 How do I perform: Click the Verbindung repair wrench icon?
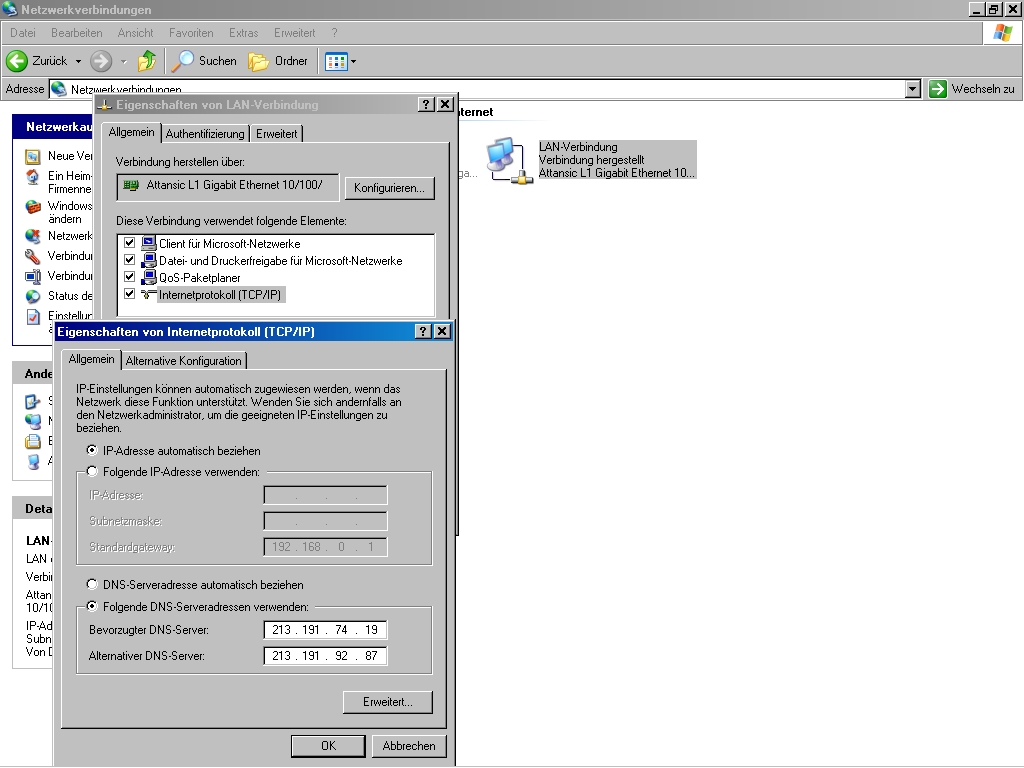pyautogui.click(x=33, y=256)
